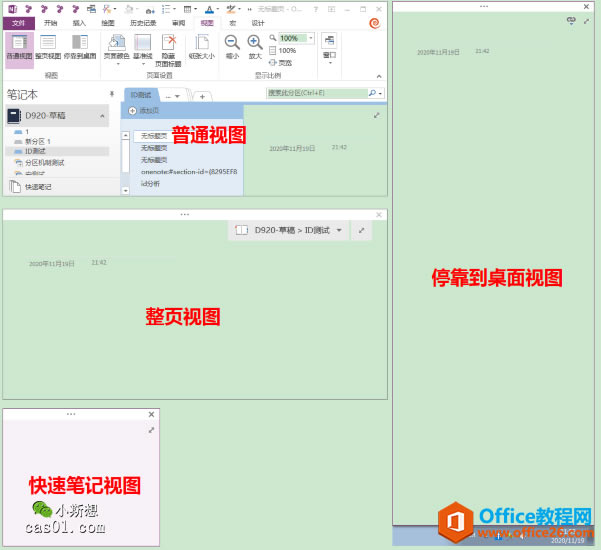The width and height of the screenshot is (601, 550).
Task: Click the OneNote logo icon in title bar
Action: [12, 9]
